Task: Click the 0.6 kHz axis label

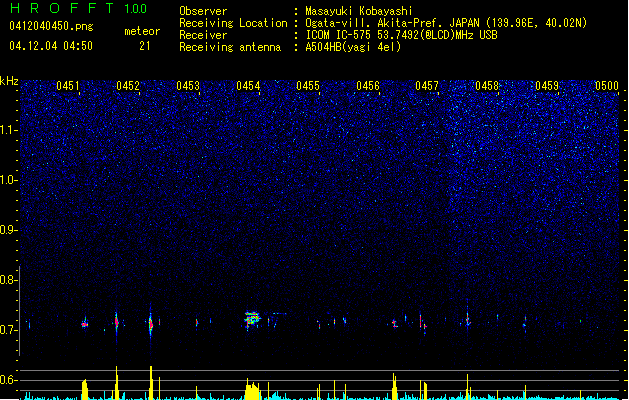Action: click(x=8, y=380)
